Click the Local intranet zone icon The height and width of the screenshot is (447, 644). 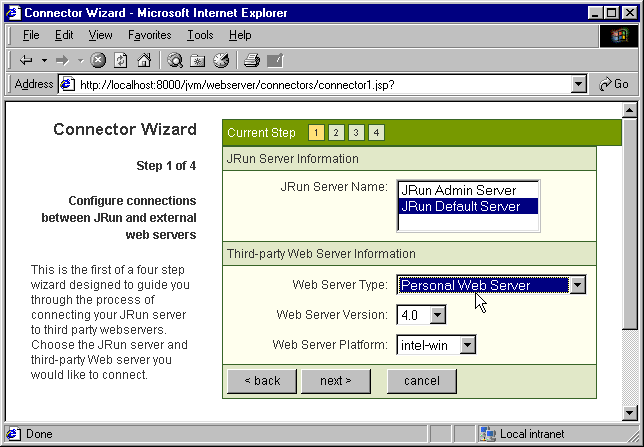click(488, 434)
